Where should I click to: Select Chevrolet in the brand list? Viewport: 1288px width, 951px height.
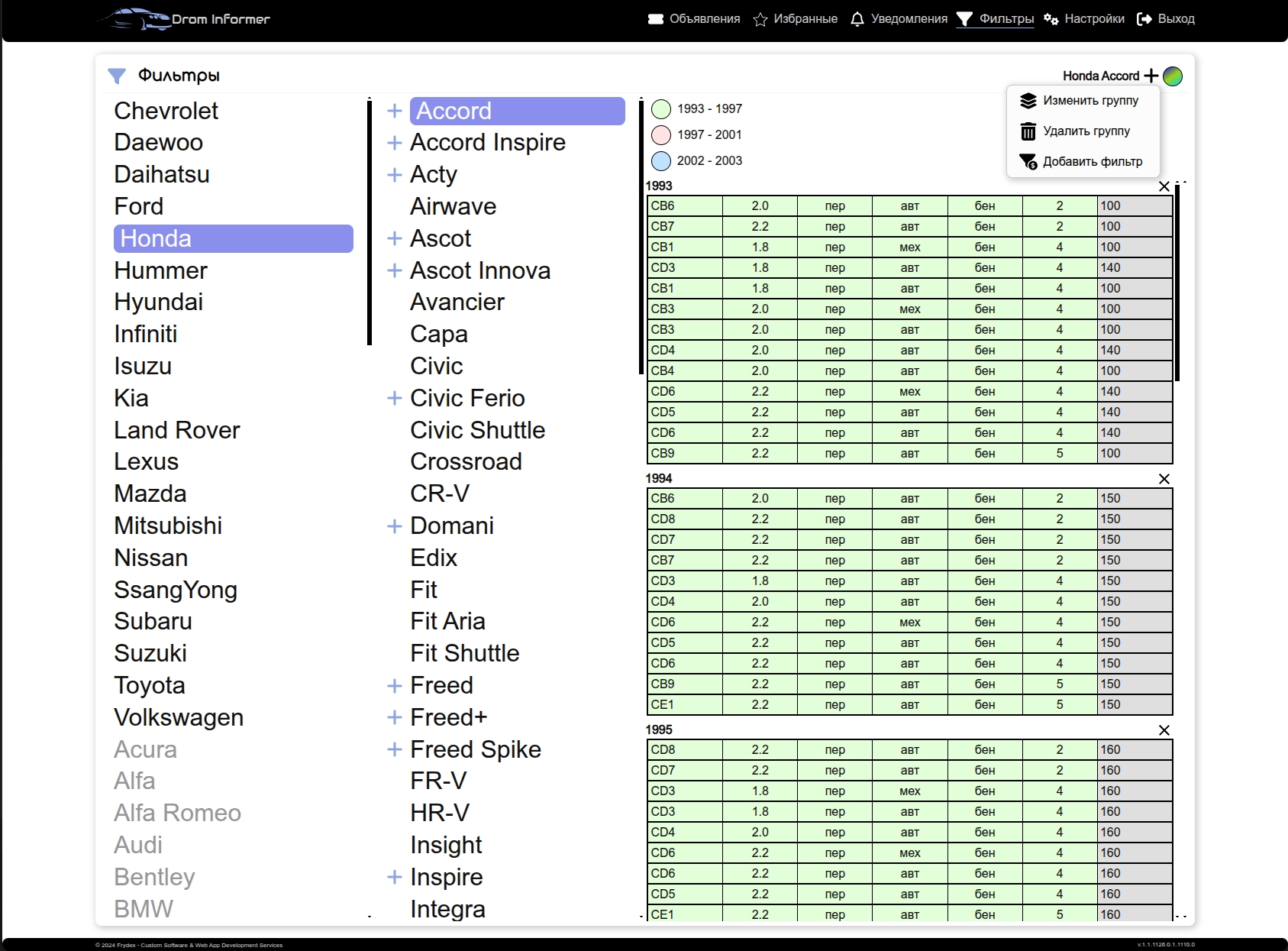tap(166, 111)
